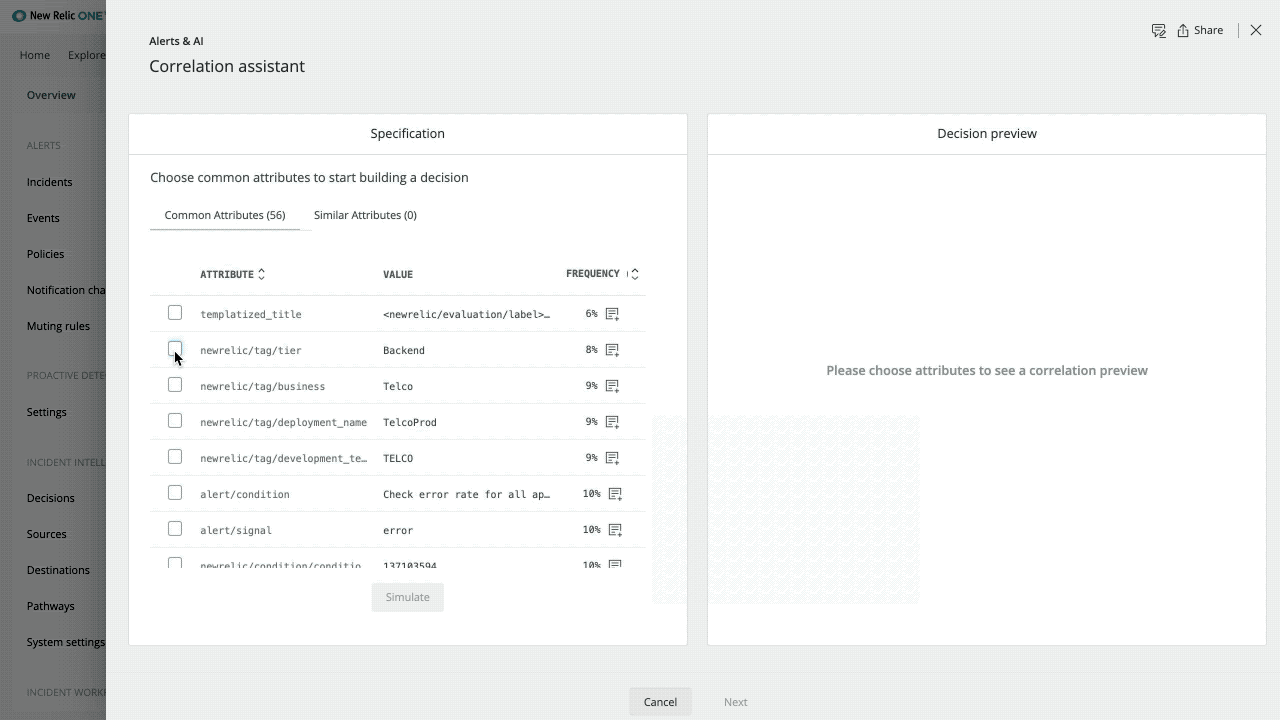
Task: Click details icon in alert/signal row
Action: coord(615,530)
